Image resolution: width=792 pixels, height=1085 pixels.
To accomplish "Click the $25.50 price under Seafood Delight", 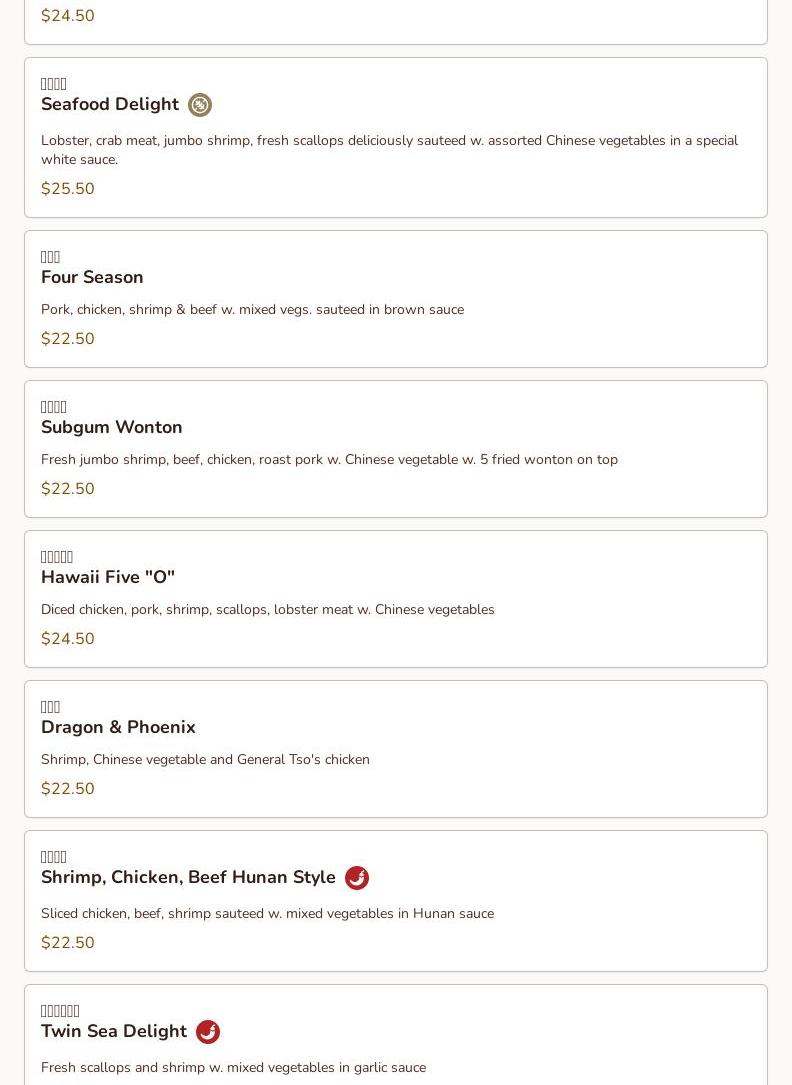I will [x=68, y=189].
